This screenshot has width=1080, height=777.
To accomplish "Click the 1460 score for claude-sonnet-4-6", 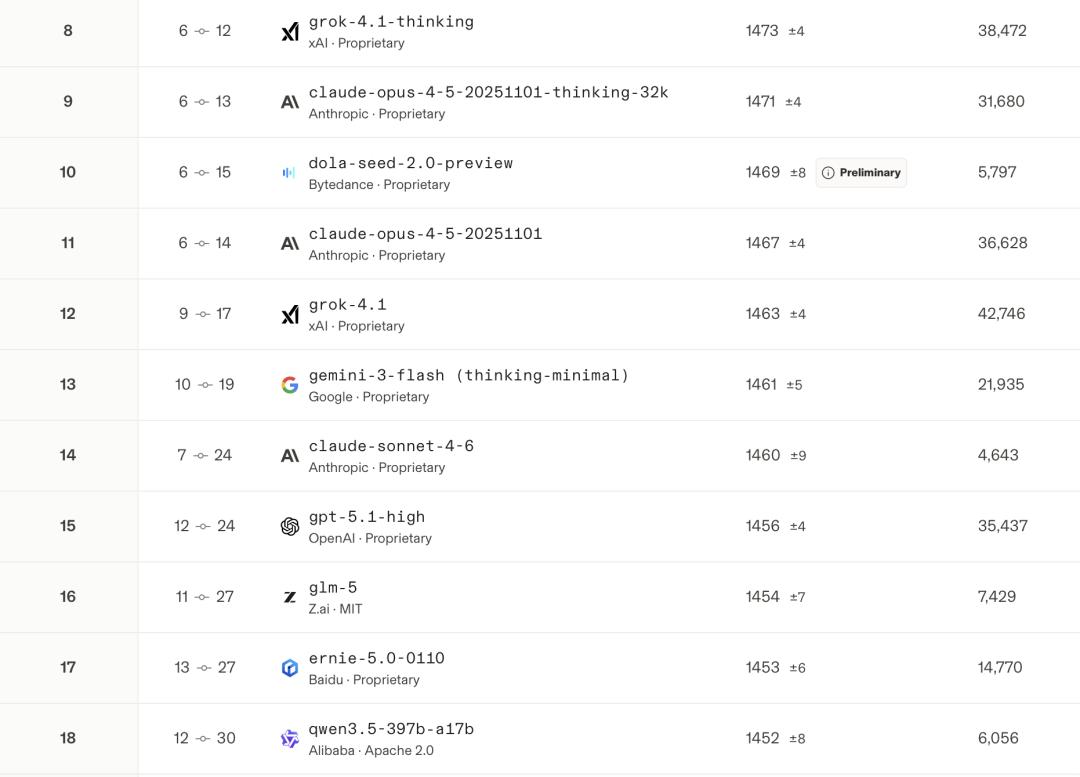I will (x=763, y=455).
